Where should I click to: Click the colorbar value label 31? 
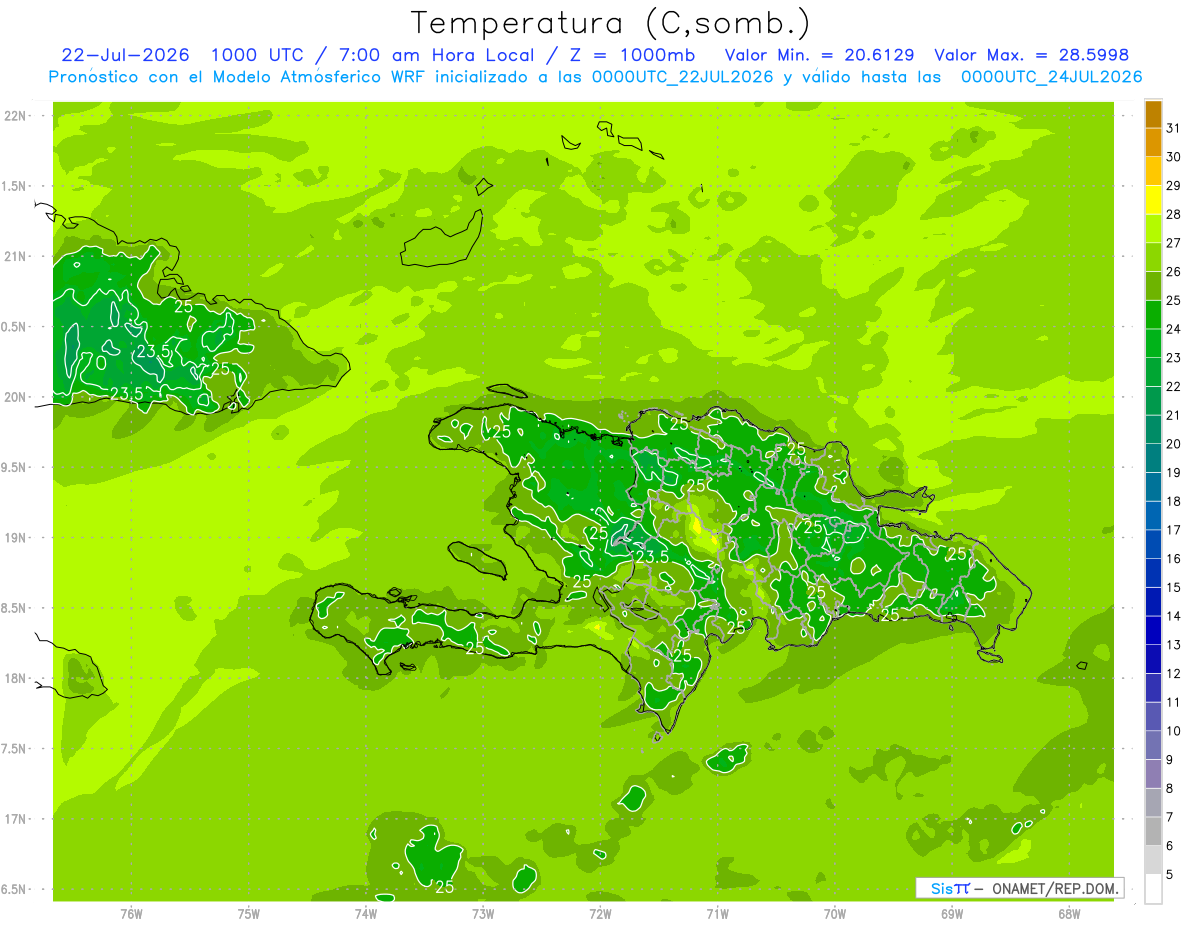(1175, 128)
